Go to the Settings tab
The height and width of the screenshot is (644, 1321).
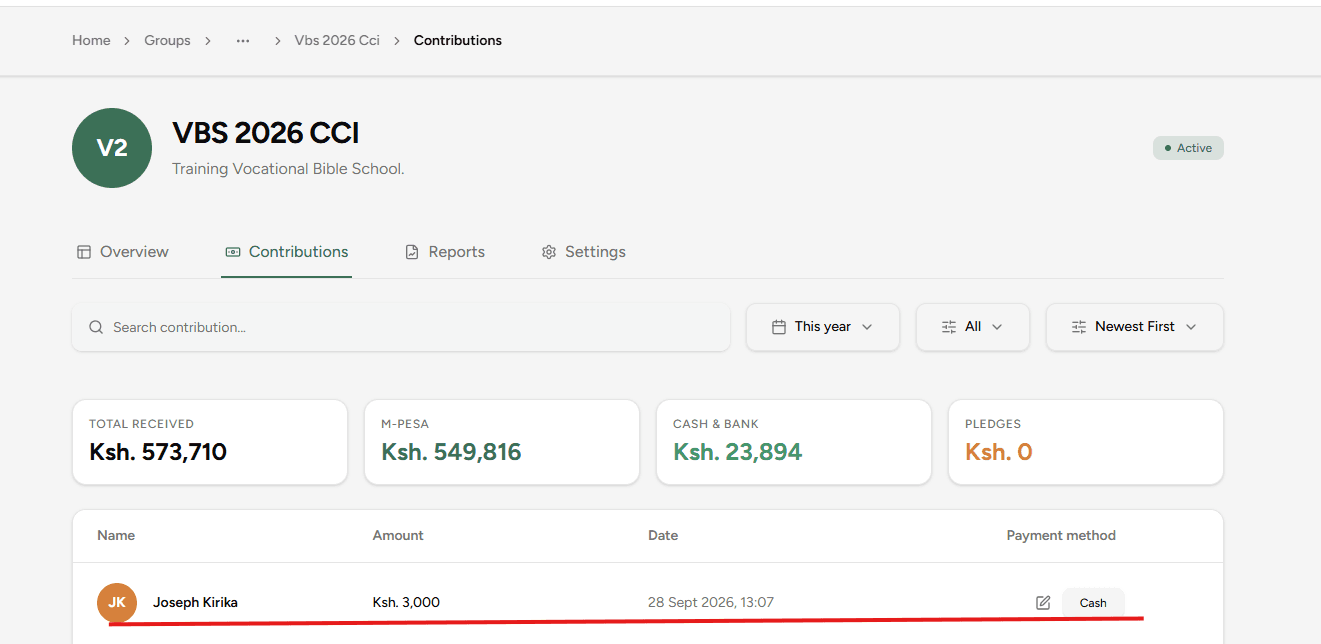click(584, 252)
